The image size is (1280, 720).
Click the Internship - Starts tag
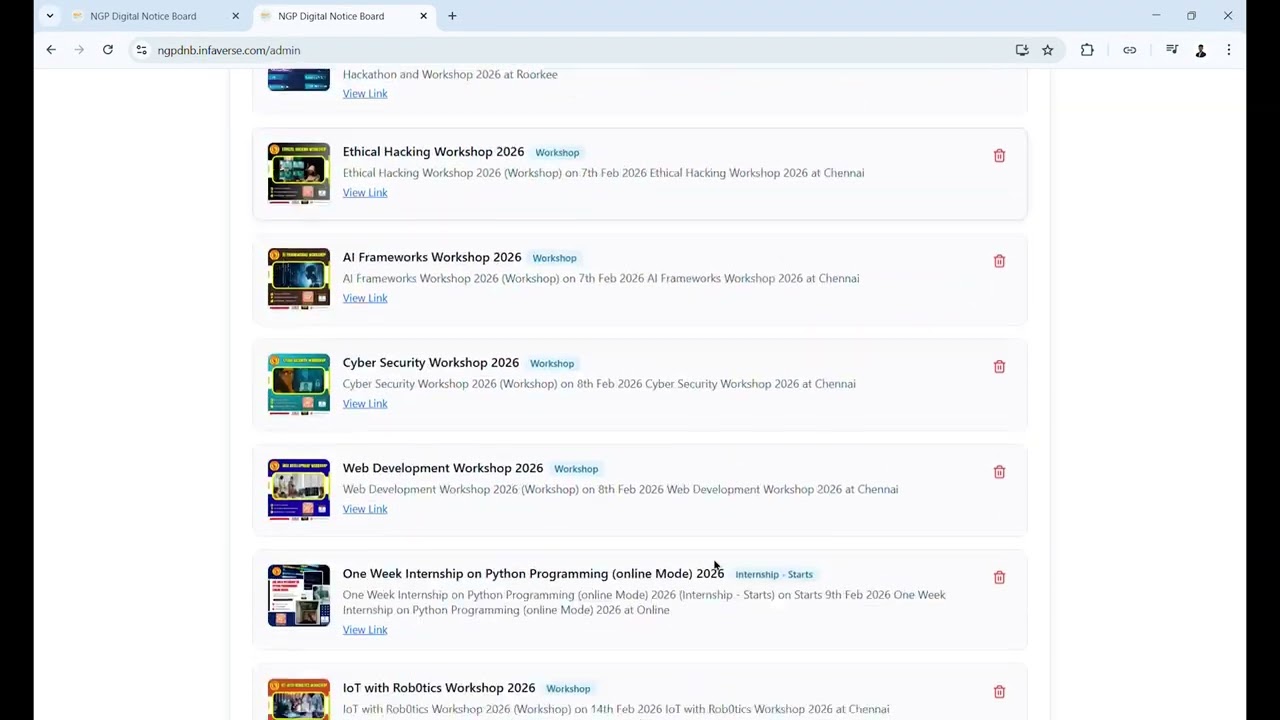pos(774,575)
